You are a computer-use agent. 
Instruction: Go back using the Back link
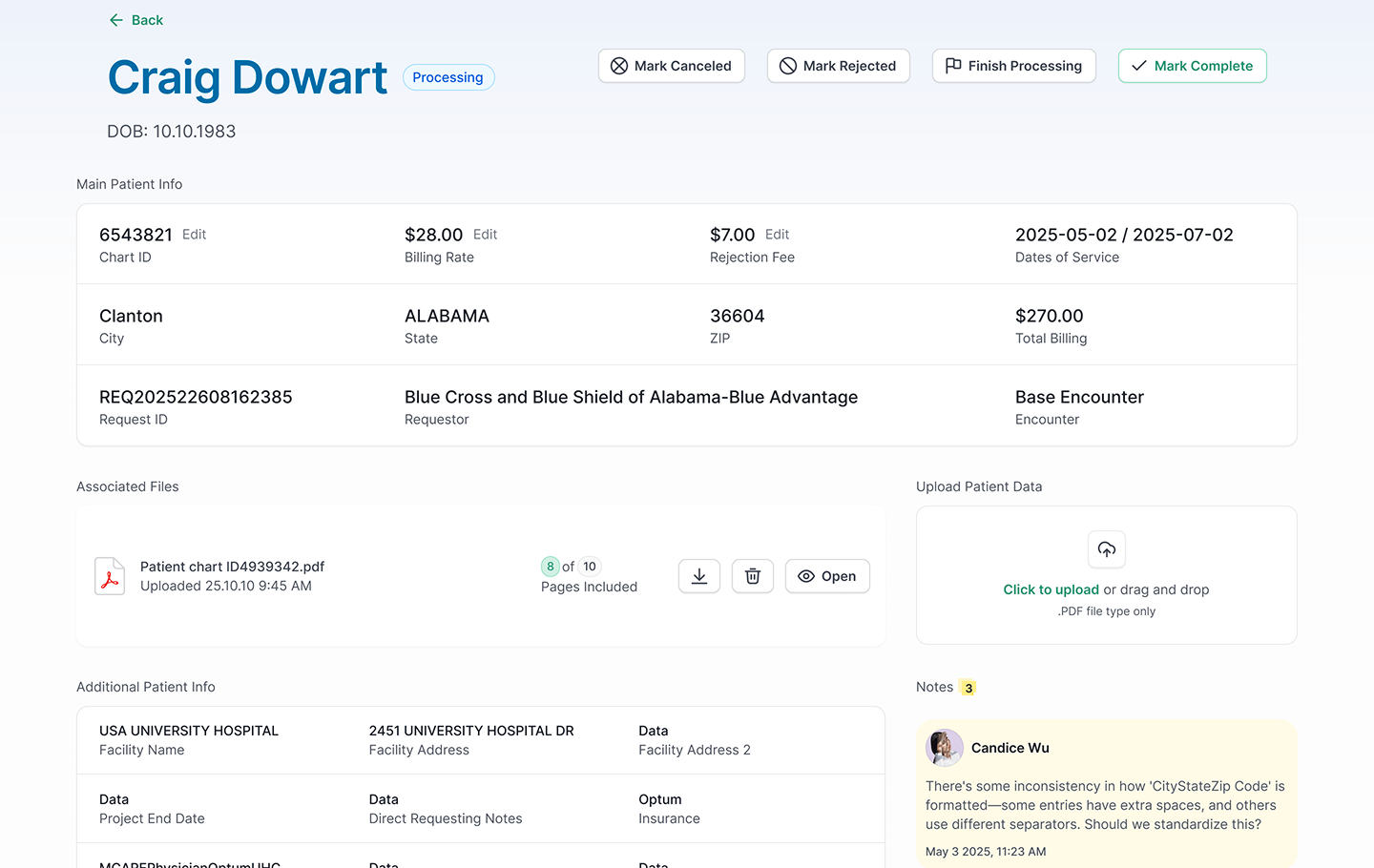point(135,20)
